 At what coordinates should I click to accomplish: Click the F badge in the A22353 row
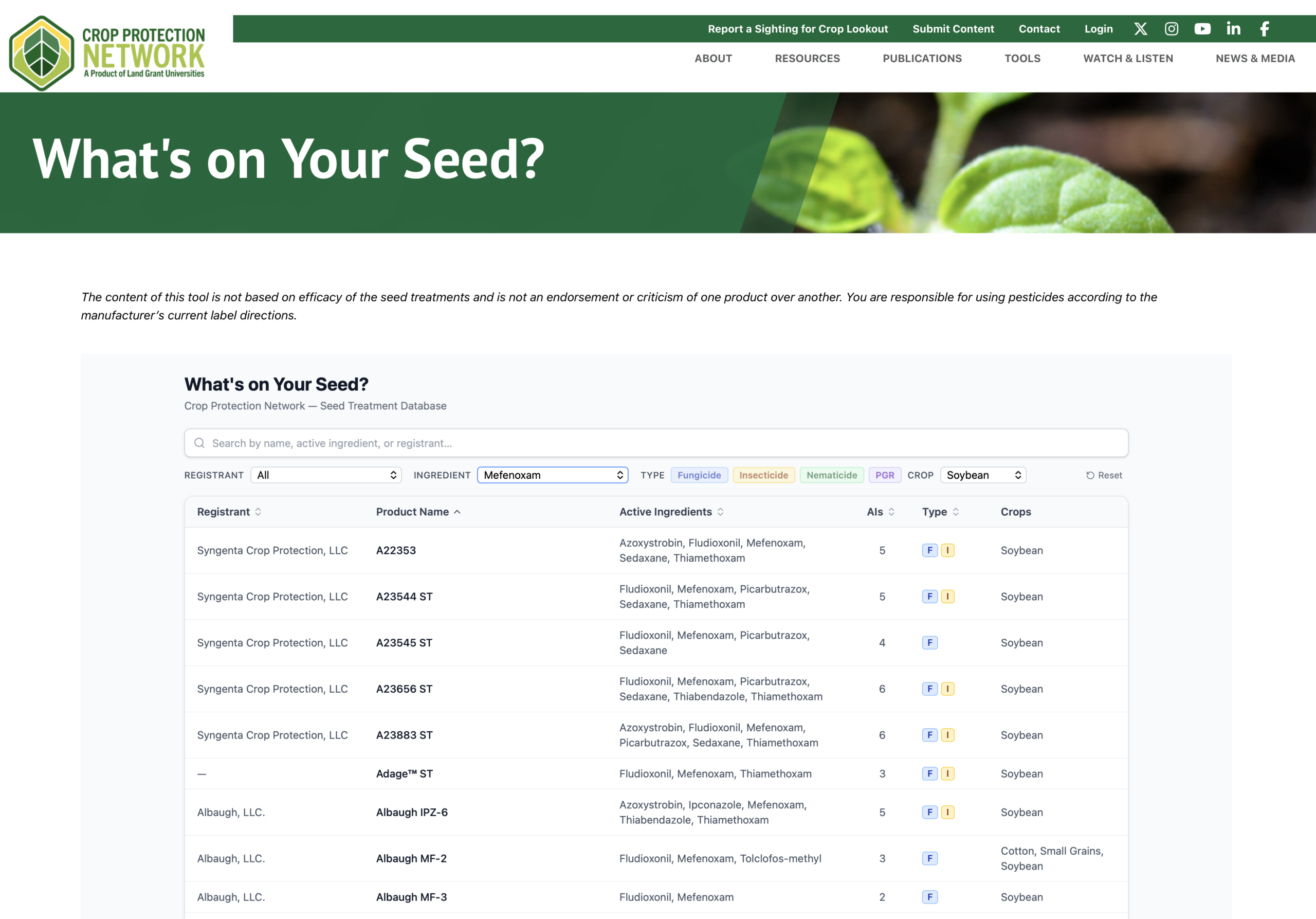(x=929, y=550)
